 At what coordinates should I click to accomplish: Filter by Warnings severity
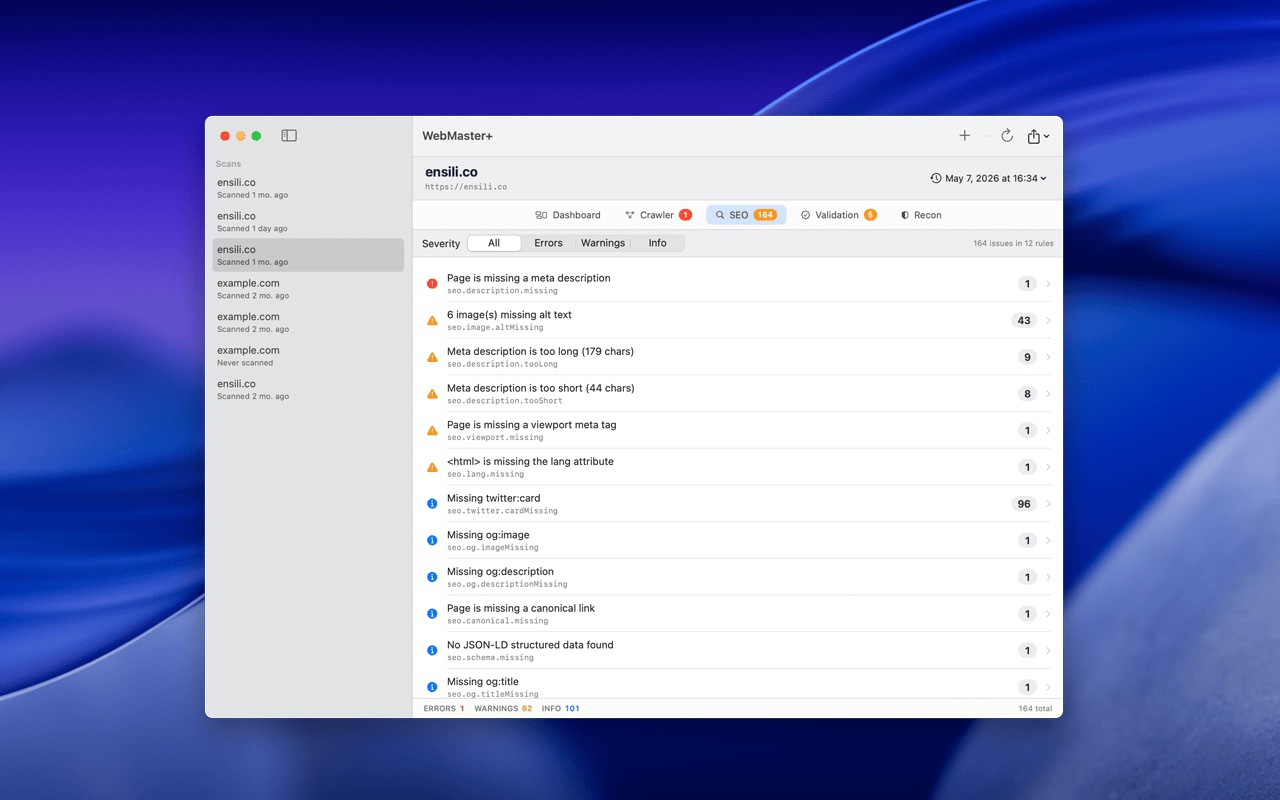(x=603, y=243)
